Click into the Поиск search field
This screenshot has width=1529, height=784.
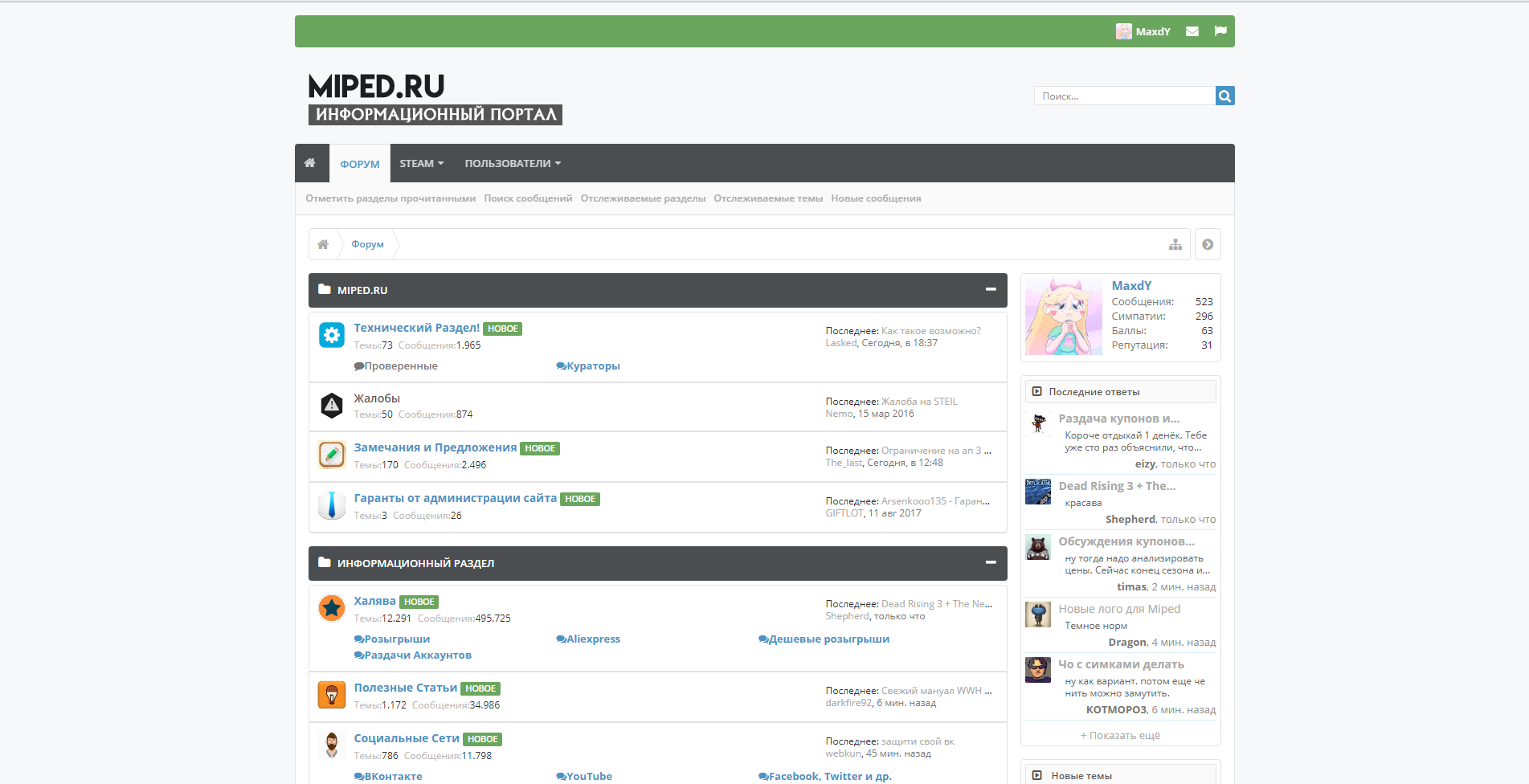tap(1125, 96)
